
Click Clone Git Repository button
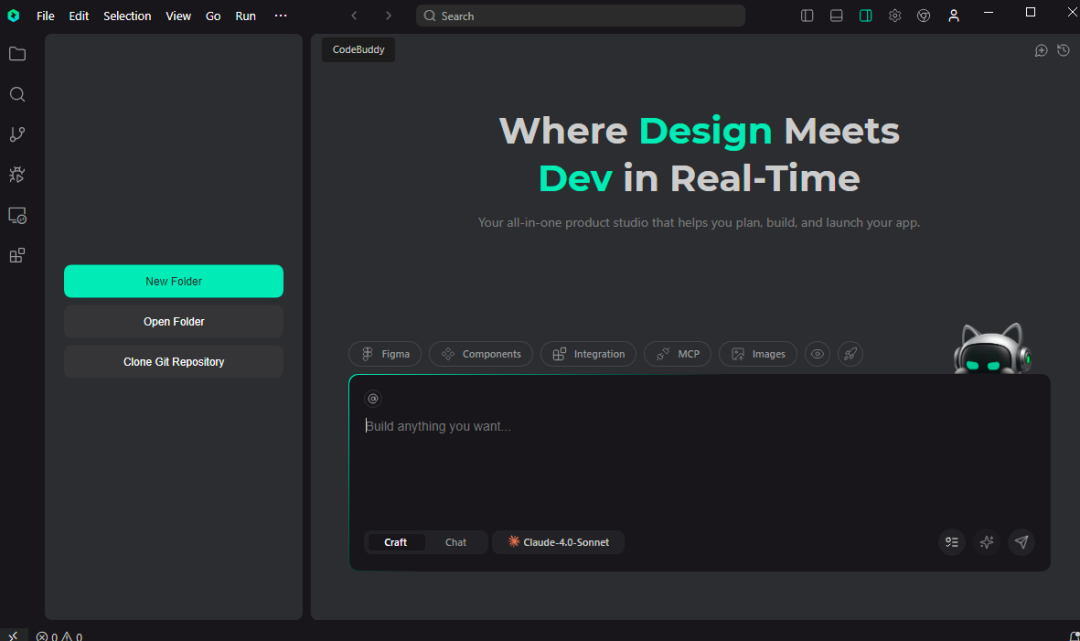(174, 361)
